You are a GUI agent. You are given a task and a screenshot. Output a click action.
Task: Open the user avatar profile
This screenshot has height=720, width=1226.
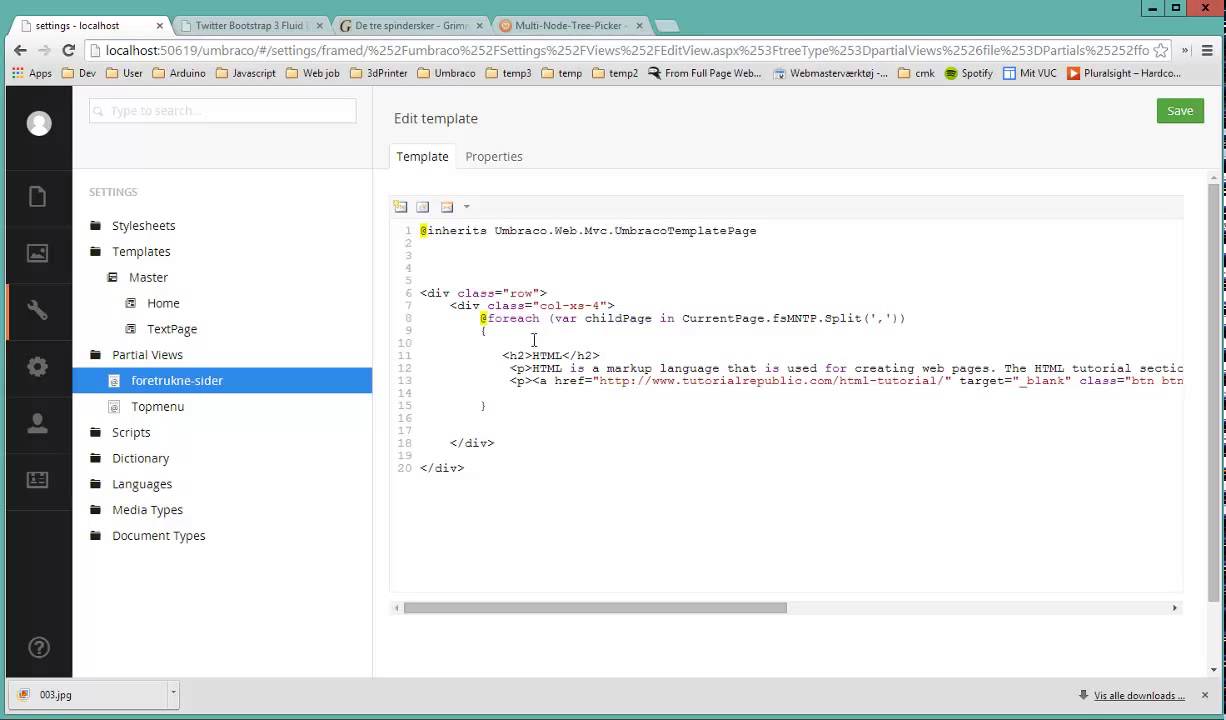click(x=39, y=123)
